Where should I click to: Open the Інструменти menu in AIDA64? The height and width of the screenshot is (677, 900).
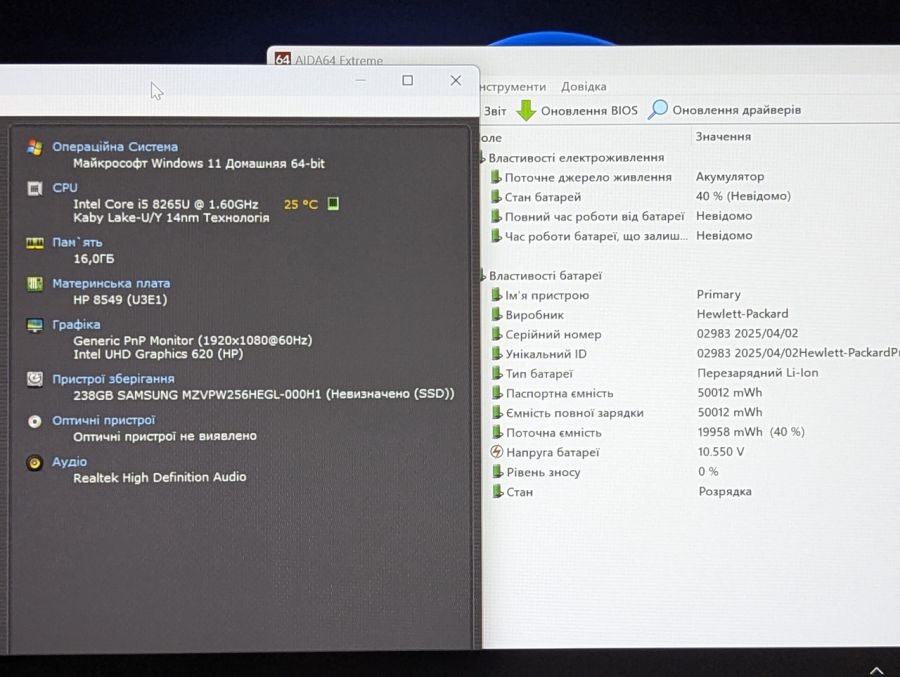[x=512, y=87]
